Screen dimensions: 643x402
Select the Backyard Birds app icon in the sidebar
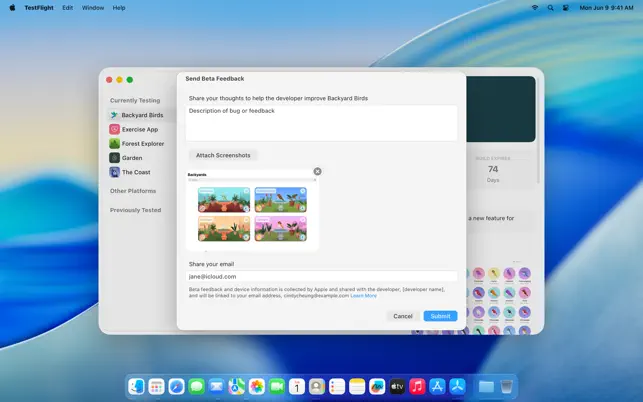click(114, 115)
